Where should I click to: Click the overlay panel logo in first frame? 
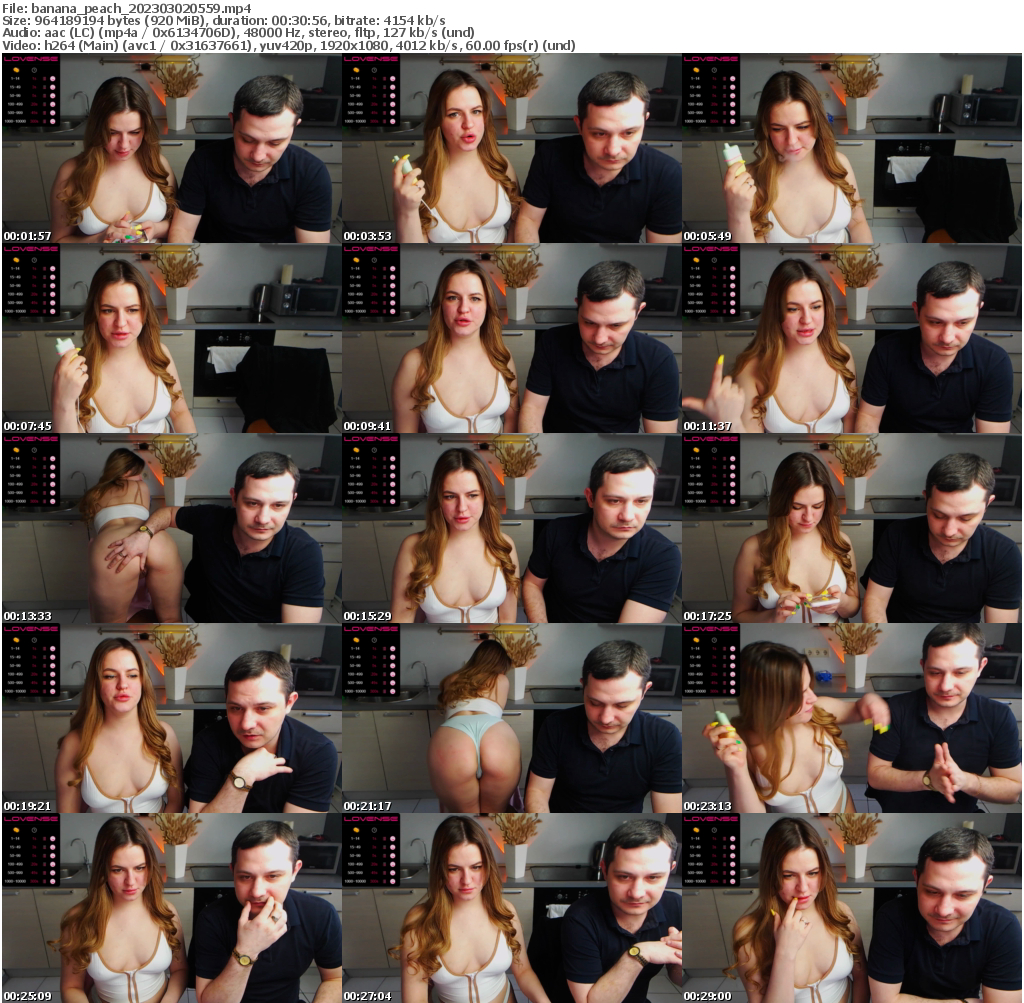(32, 59)
